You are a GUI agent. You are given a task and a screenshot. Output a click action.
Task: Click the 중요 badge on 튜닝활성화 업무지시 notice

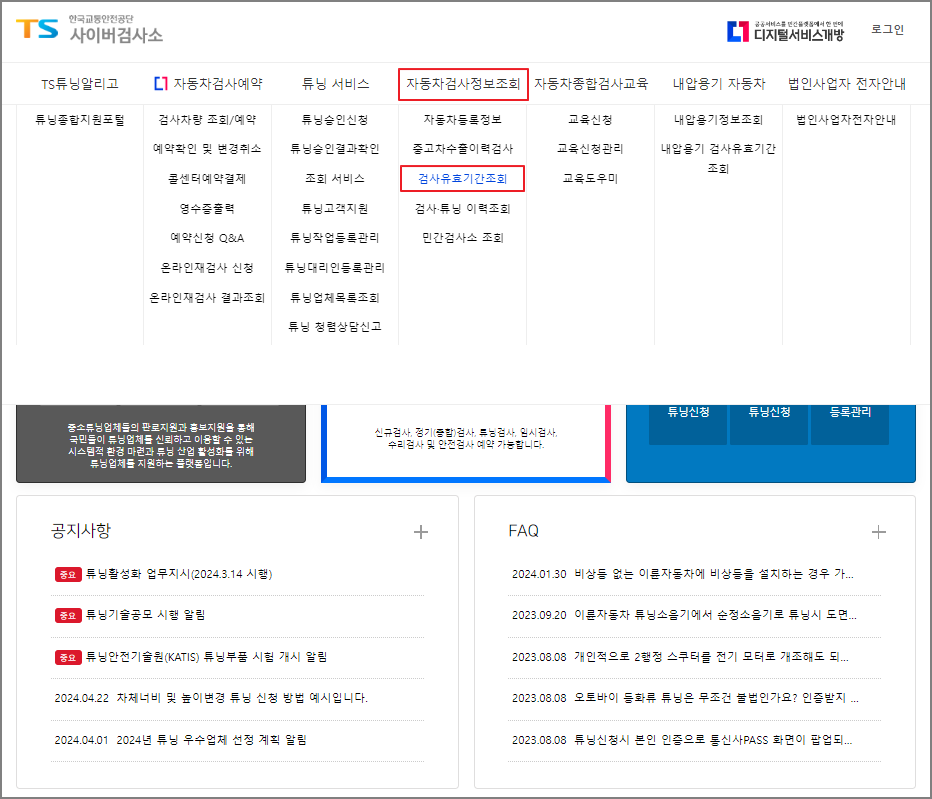67,573
